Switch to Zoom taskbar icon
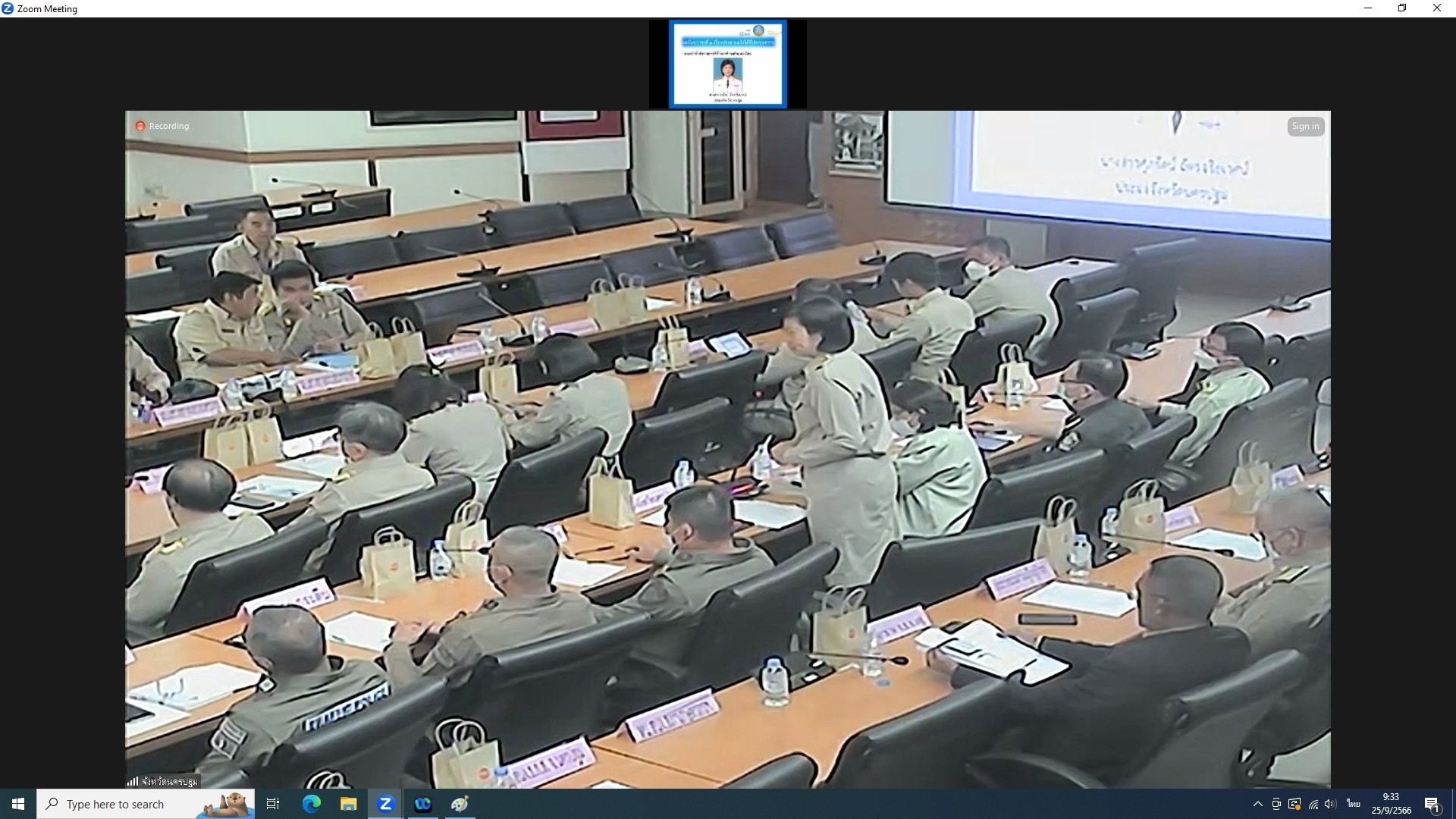1456x819 pixels. 385,804
